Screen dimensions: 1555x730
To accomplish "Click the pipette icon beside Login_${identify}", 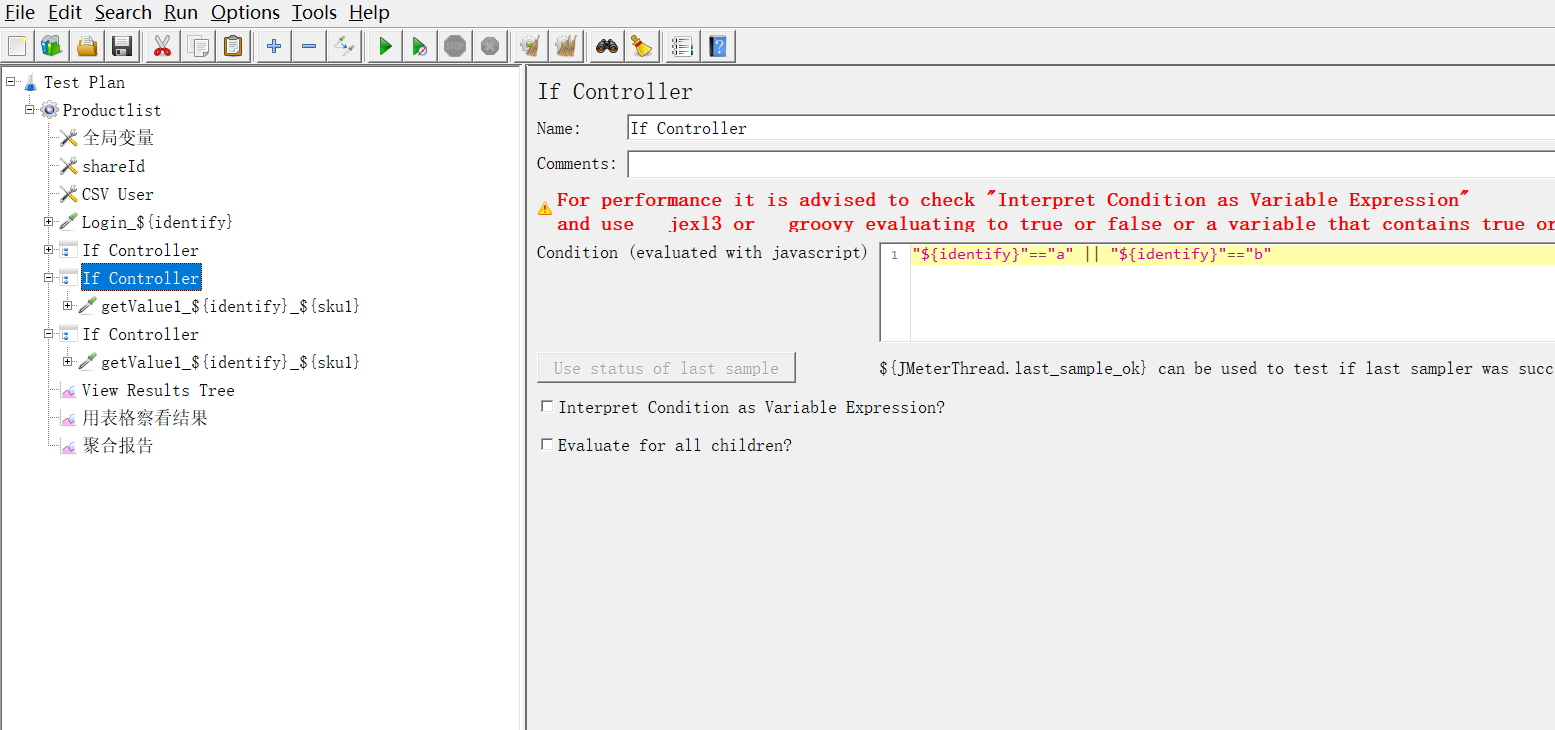I will (68, 222).
